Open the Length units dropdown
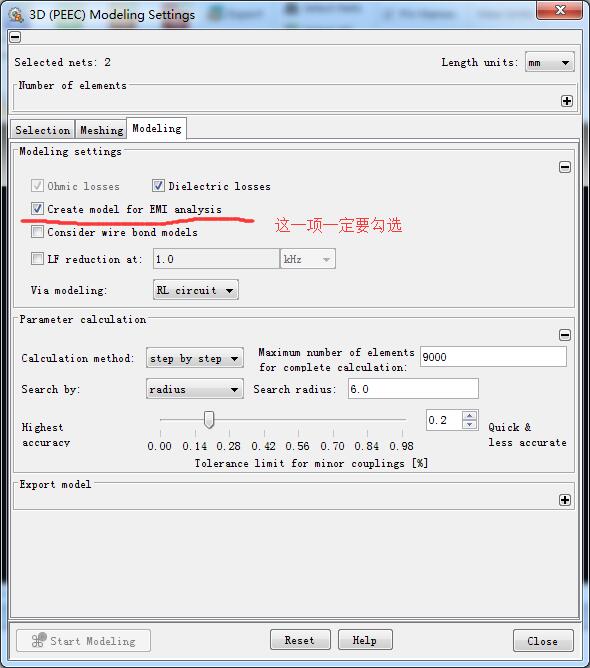Screen dimensions: 590x668 (x=550, y=63)
